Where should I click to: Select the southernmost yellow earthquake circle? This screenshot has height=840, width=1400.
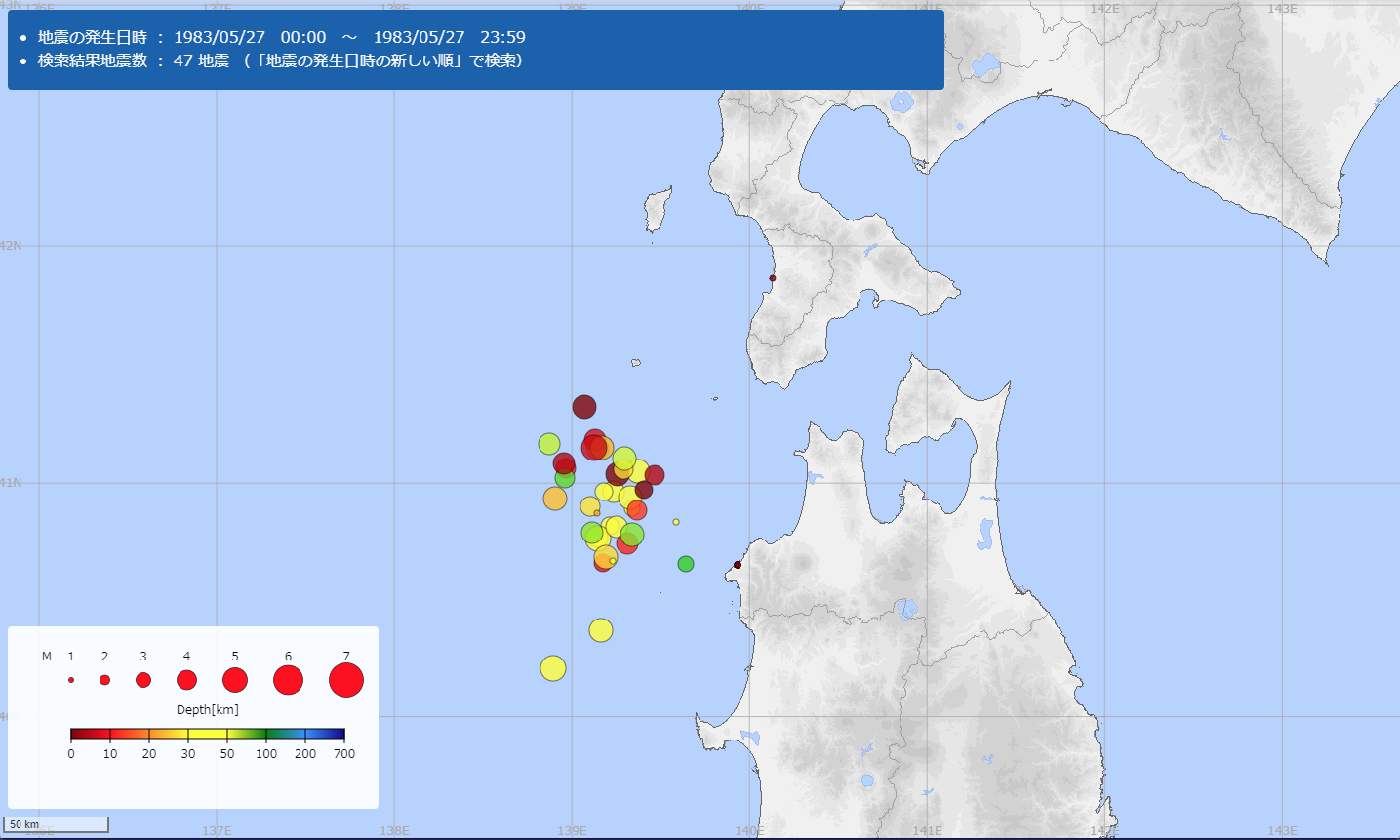pos(553,668)
